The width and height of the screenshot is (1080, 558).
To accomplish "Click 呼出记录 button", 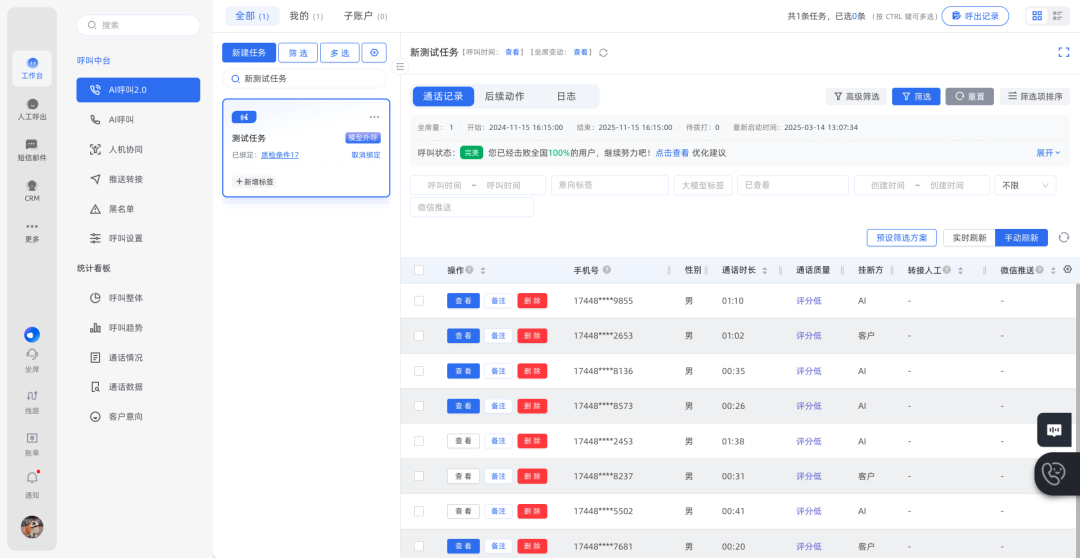I will pyautogui.click(x=975, y=16).
